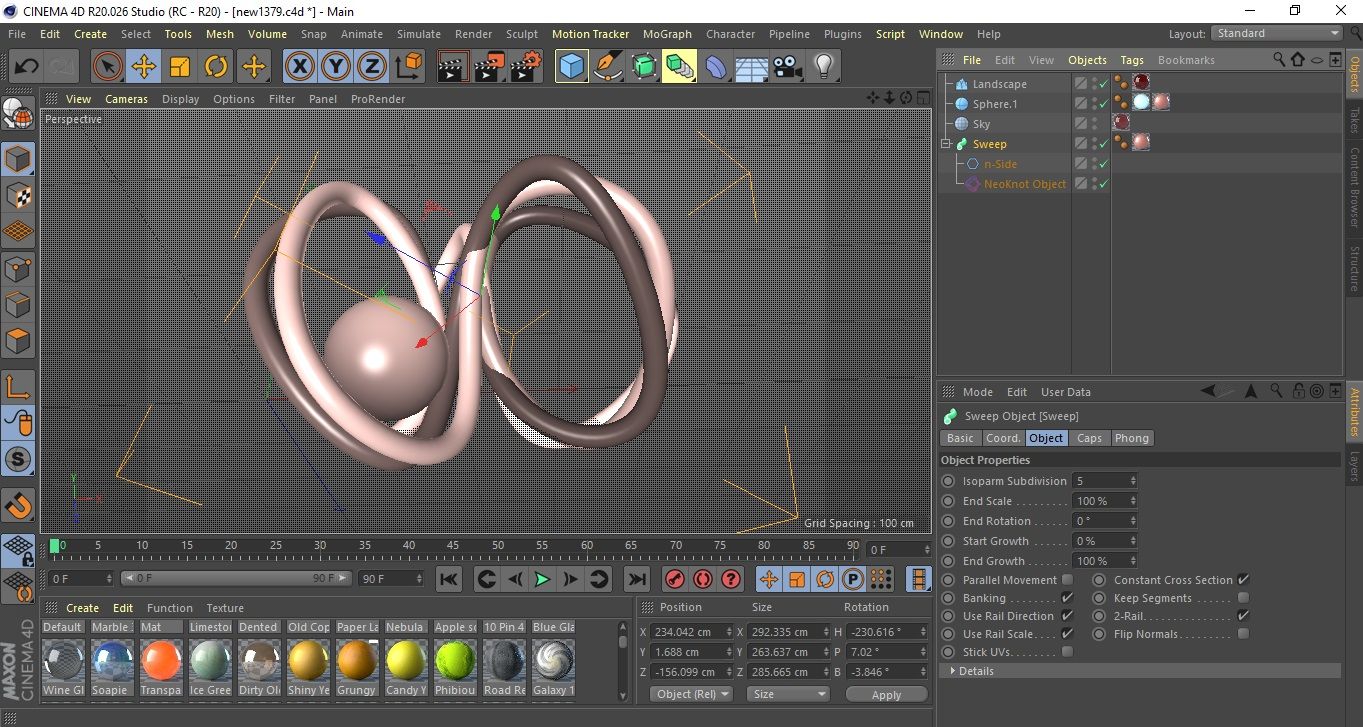Go to end of animation

point(636,579)
